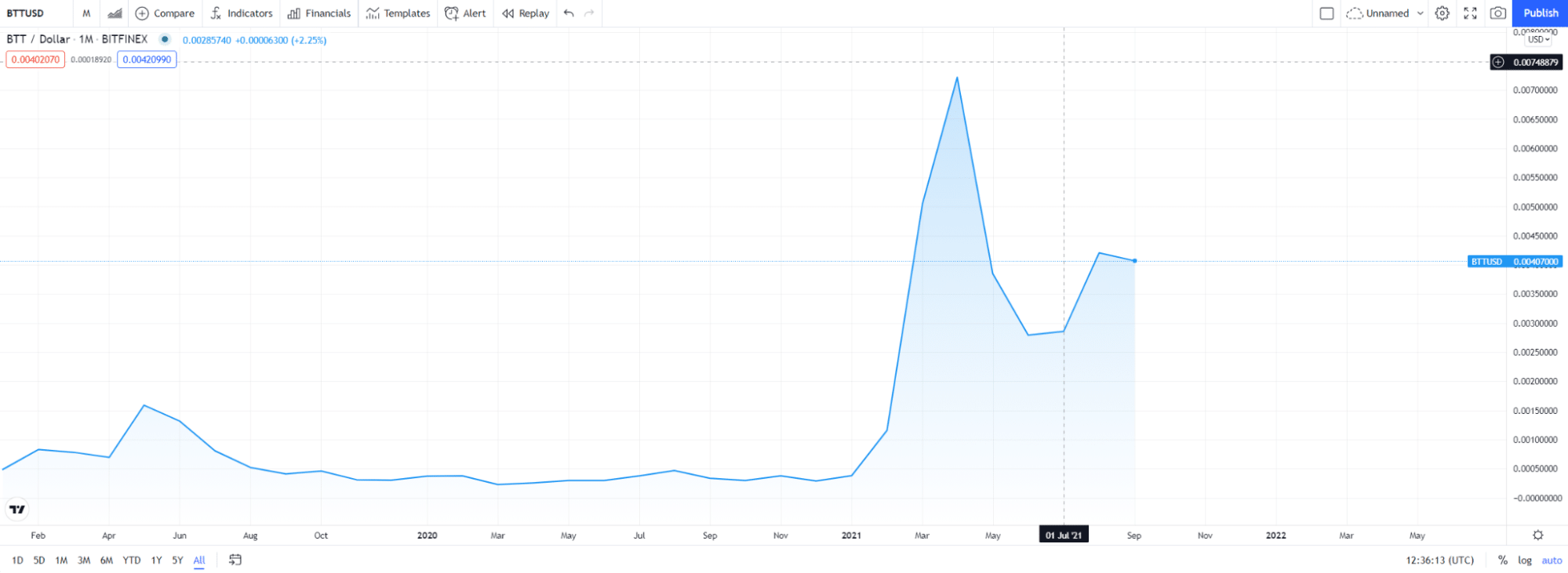Set range to YTD
This screenshot has width=1568, height=573.
click(132, 560)
